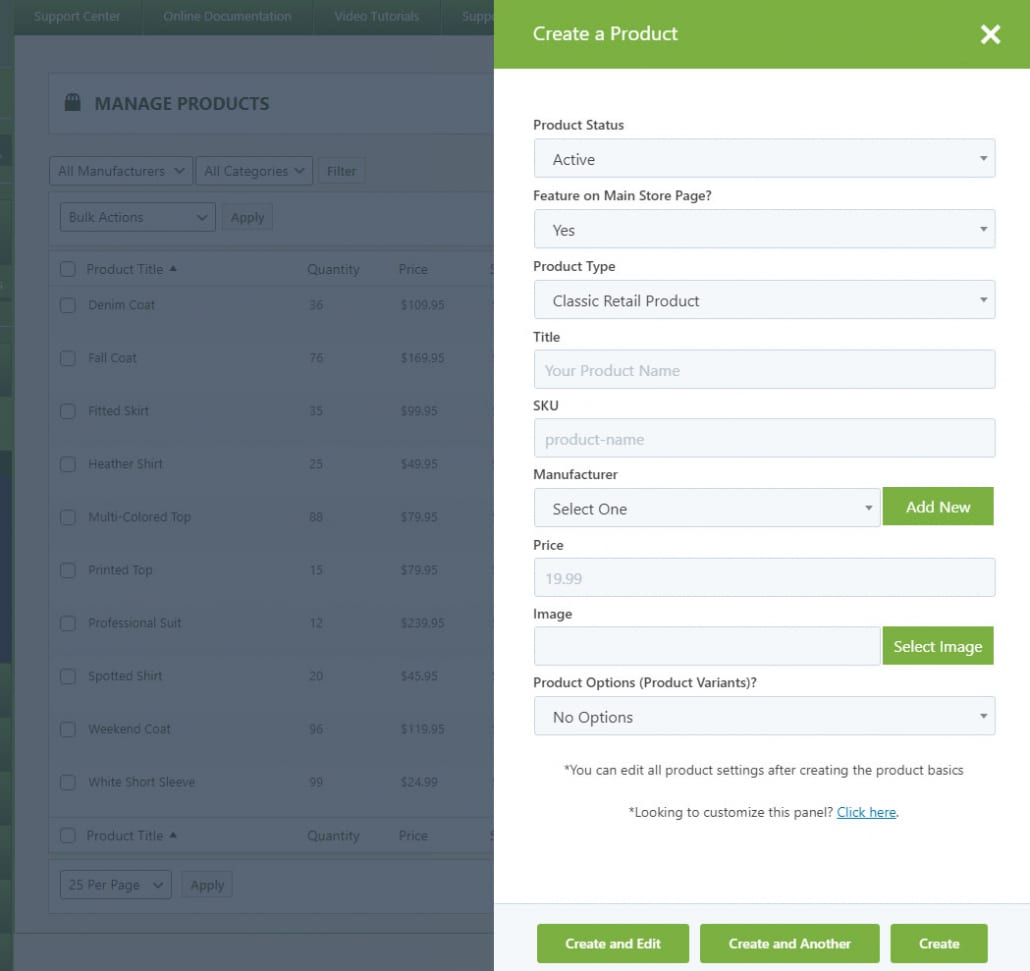1030x971 pixels.
Task: Close the Create a Product panel
Action: (x=990, y=34)
